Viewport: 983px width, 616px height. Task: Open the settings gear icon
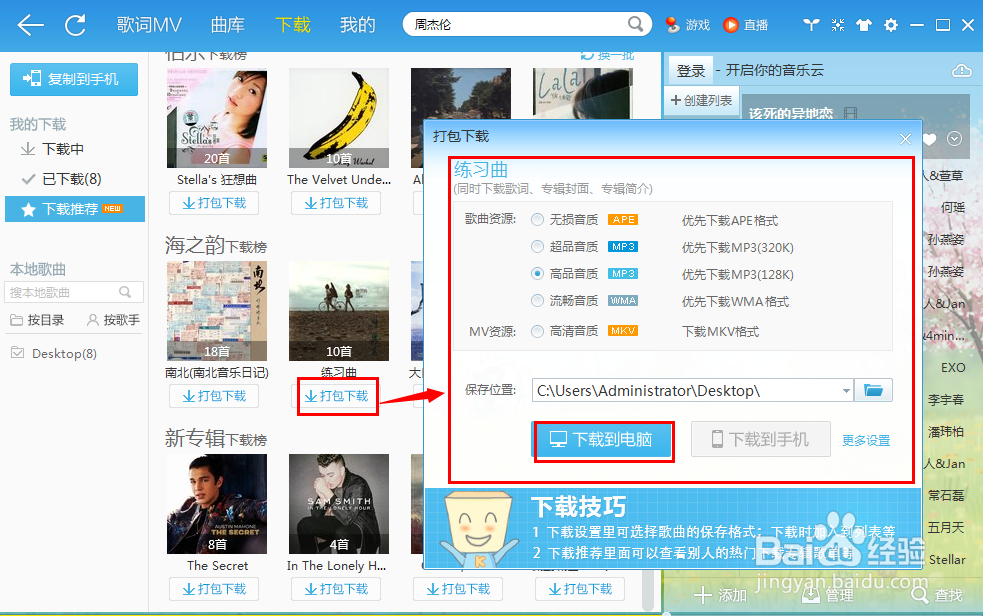point(890,25)
